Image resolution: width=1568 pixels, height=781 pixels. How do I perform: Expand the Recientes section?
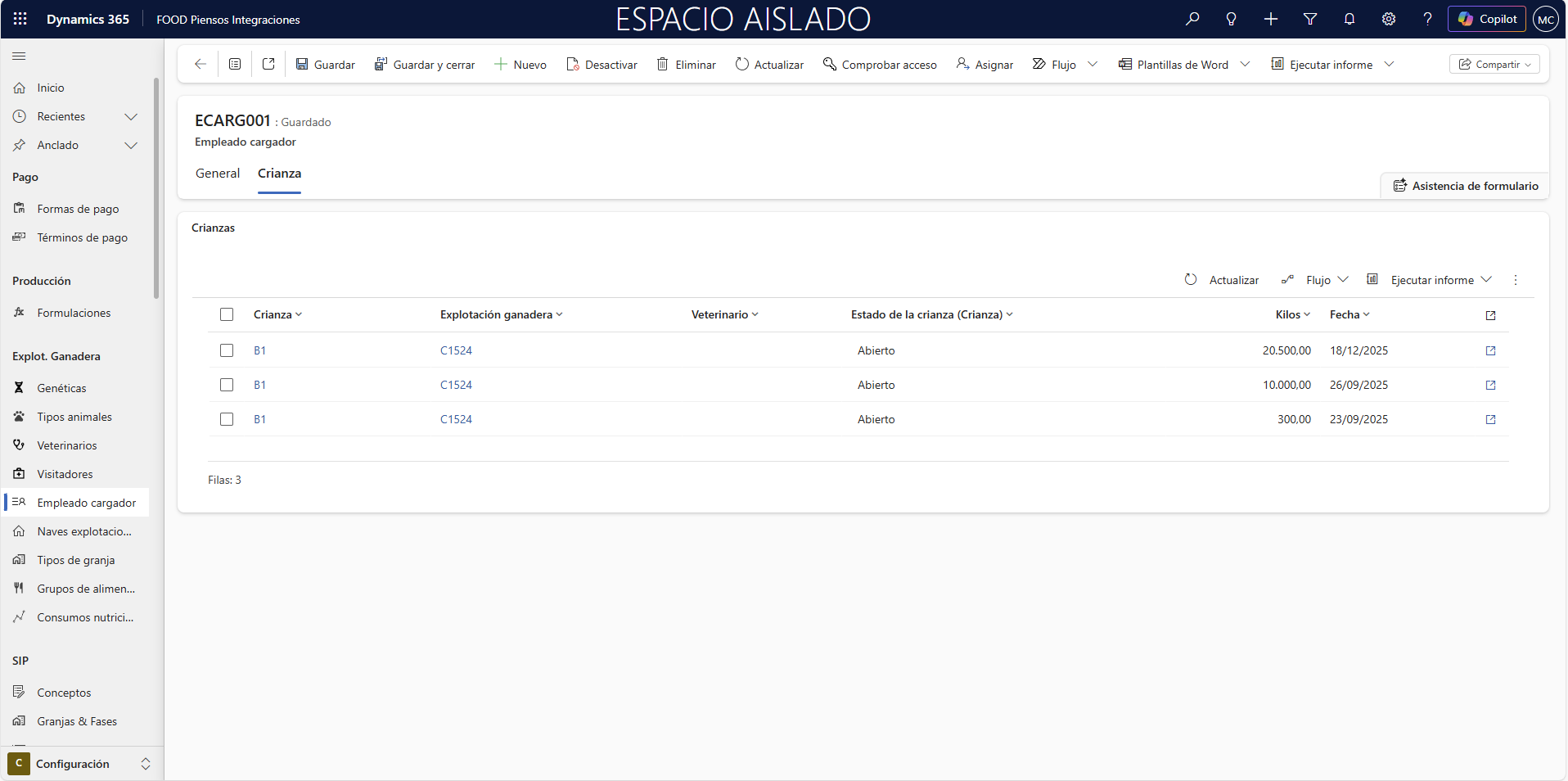click(x=130, y=116)
